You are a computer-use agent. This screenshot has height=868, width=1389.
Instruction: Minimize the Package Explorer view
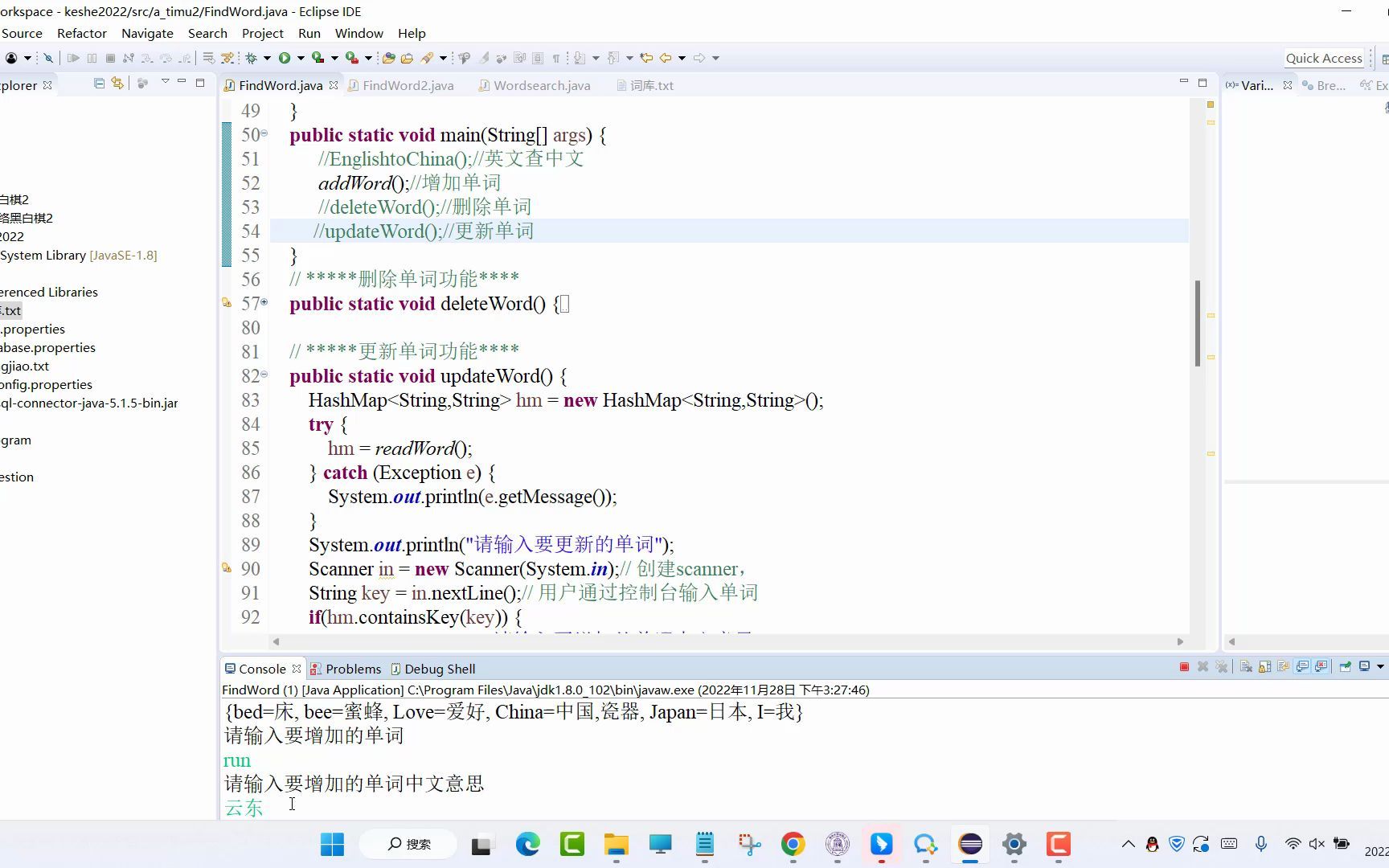click(182, 82)
